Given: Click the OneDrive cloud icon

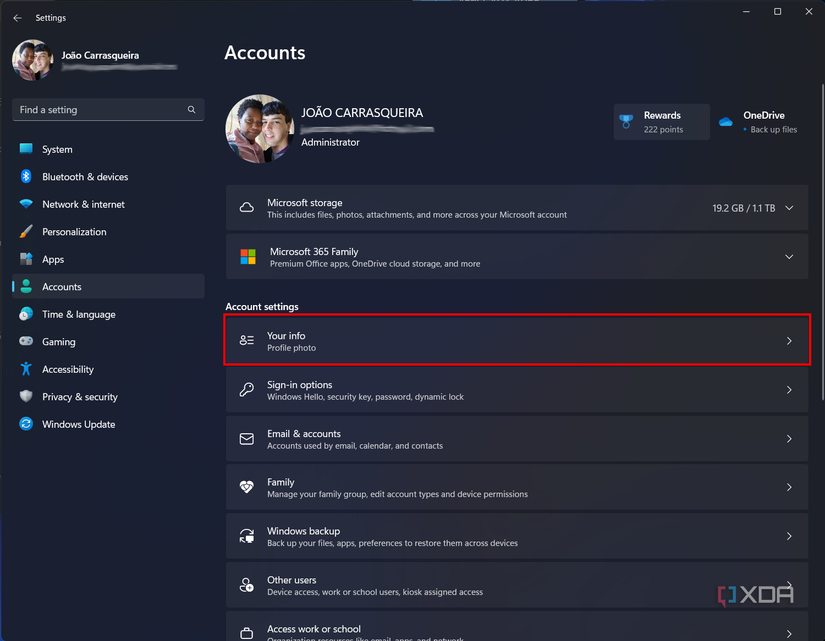Looking at the screenshot, I should [726, 122].
